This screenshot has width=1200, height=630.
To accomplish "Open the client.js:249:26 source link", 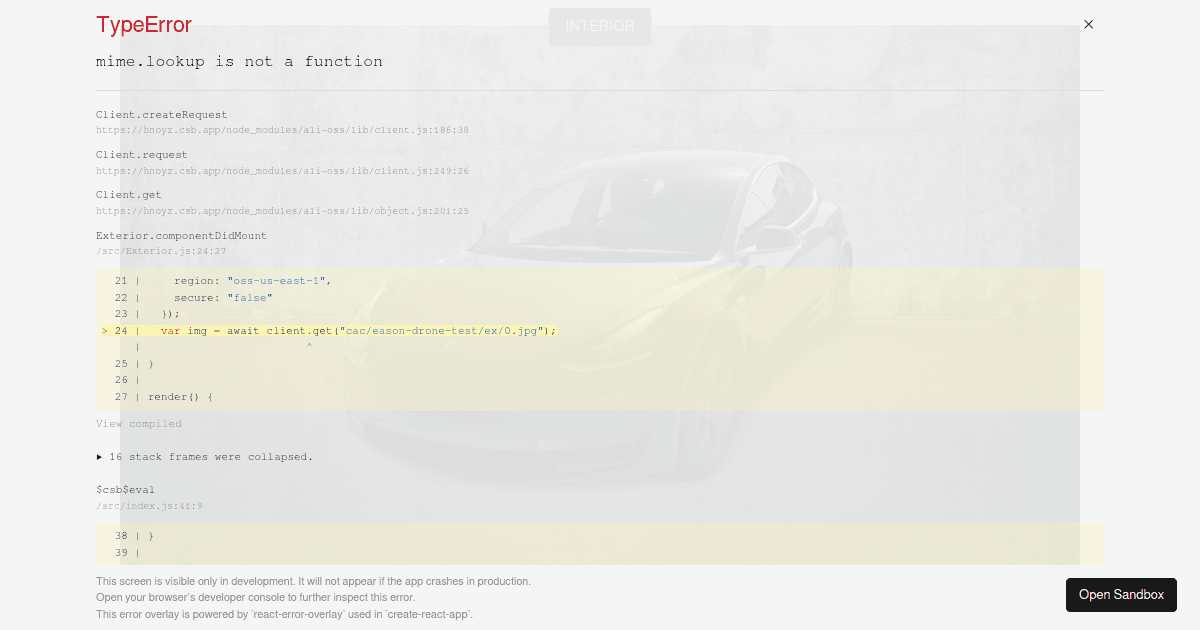I will click(282, 170).
